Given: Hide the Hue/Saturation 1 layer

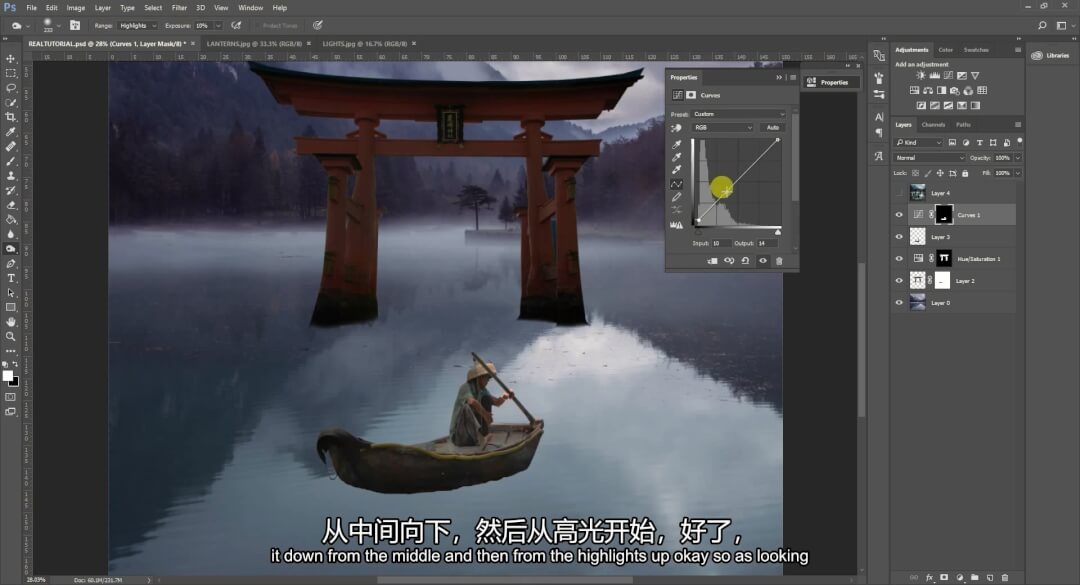Looking at the screenshot, I should click(899, 259).
